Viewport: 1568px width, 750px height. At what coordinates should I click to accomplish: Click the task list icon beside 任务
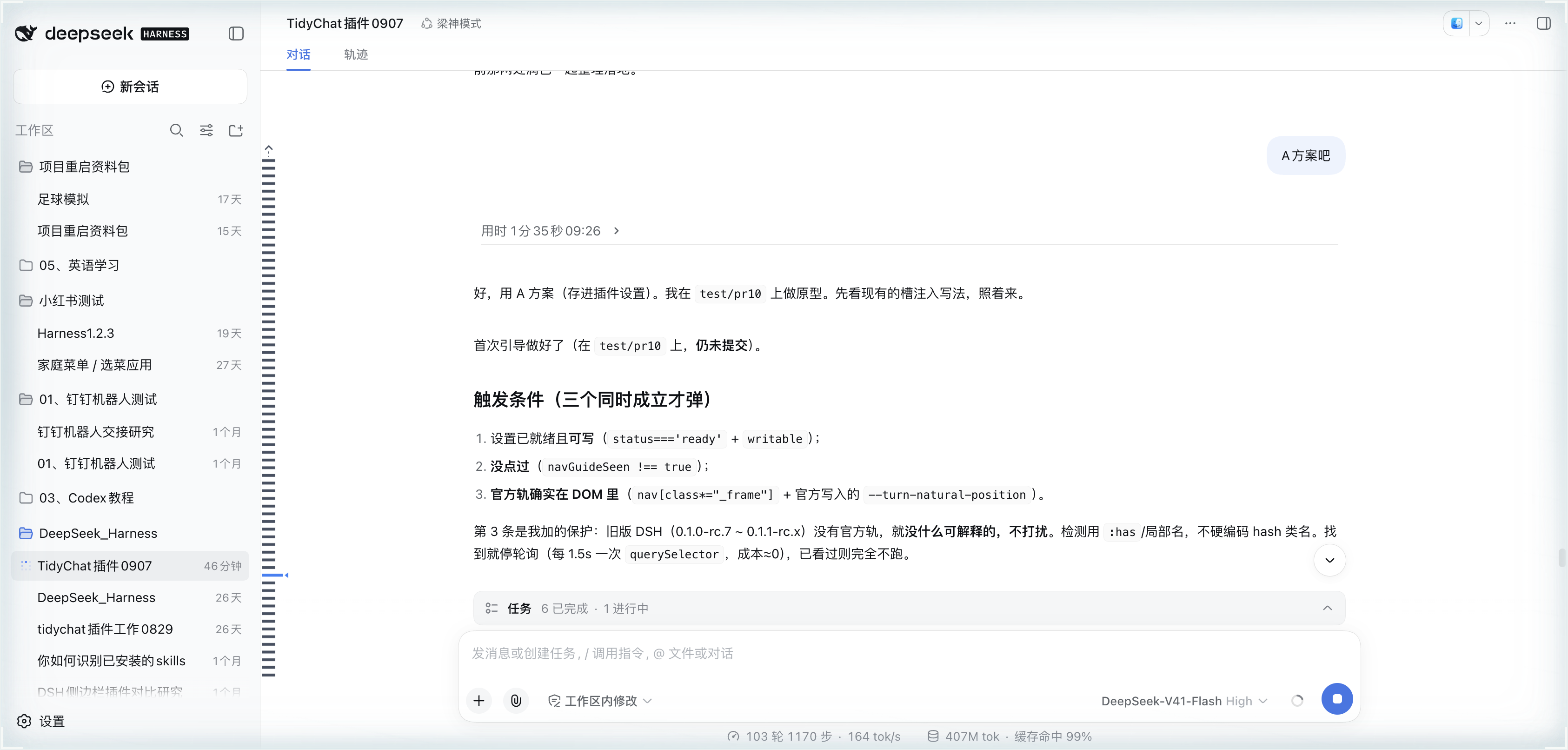[491, 608]
